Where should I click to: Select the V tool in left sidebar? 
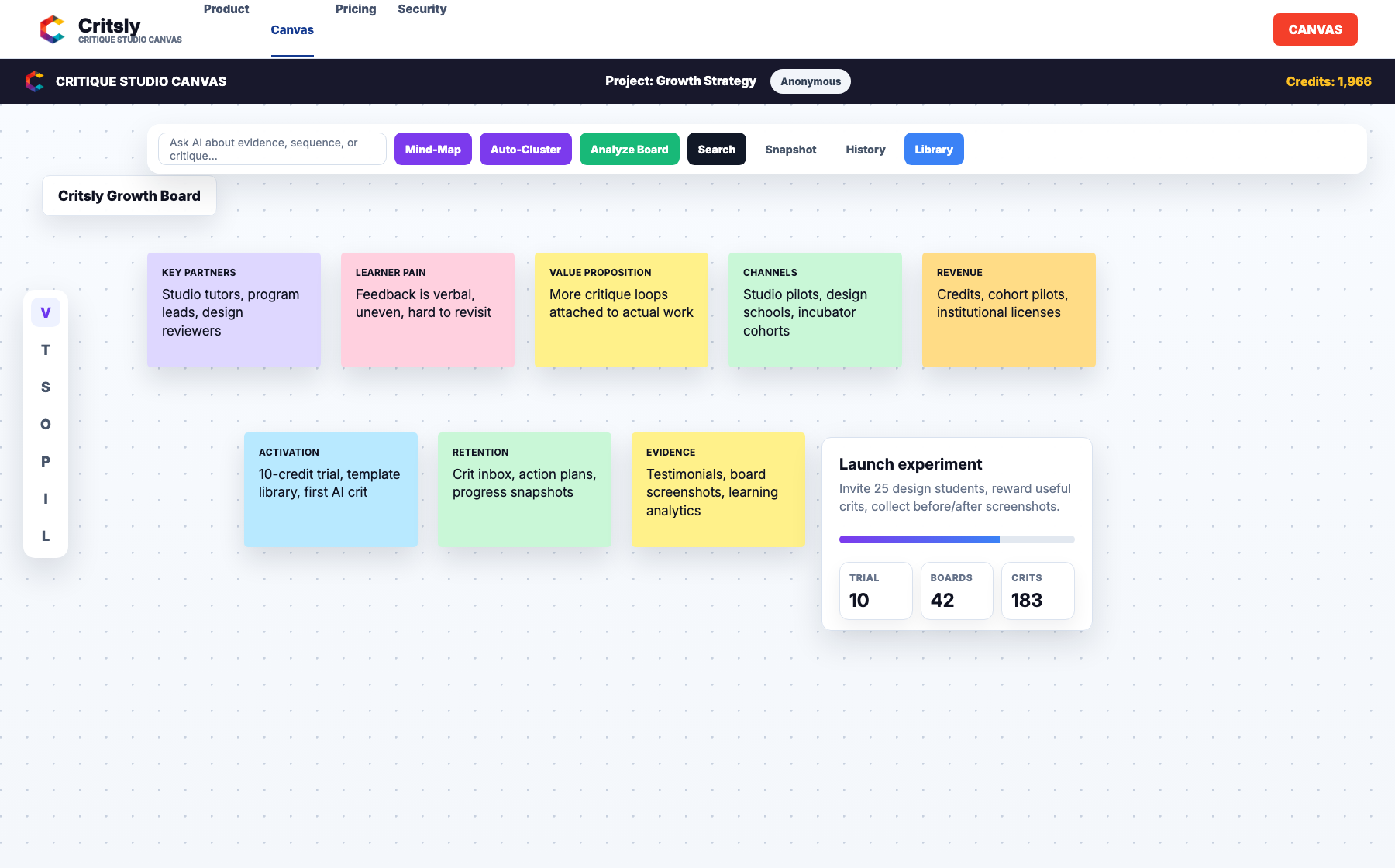tap(46, 312)
